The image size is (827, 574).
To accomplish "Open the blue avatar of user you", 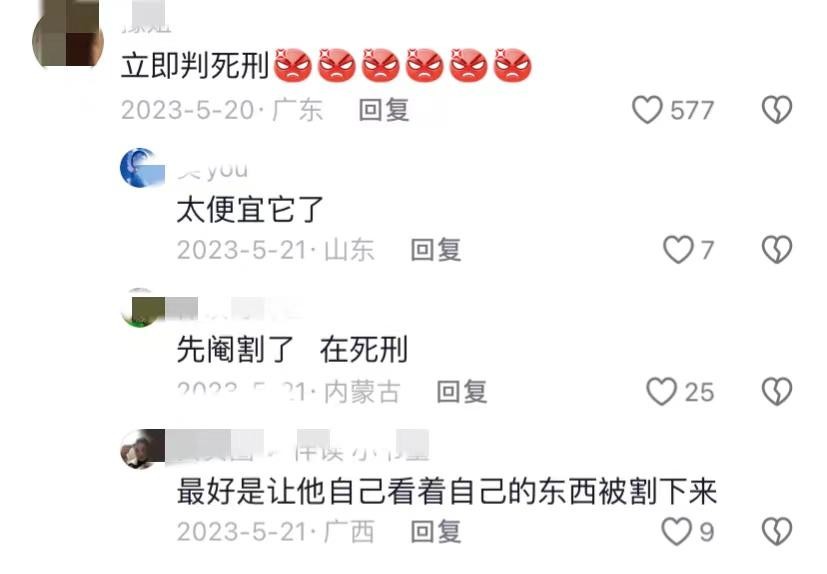I will (x=140, y=168).
